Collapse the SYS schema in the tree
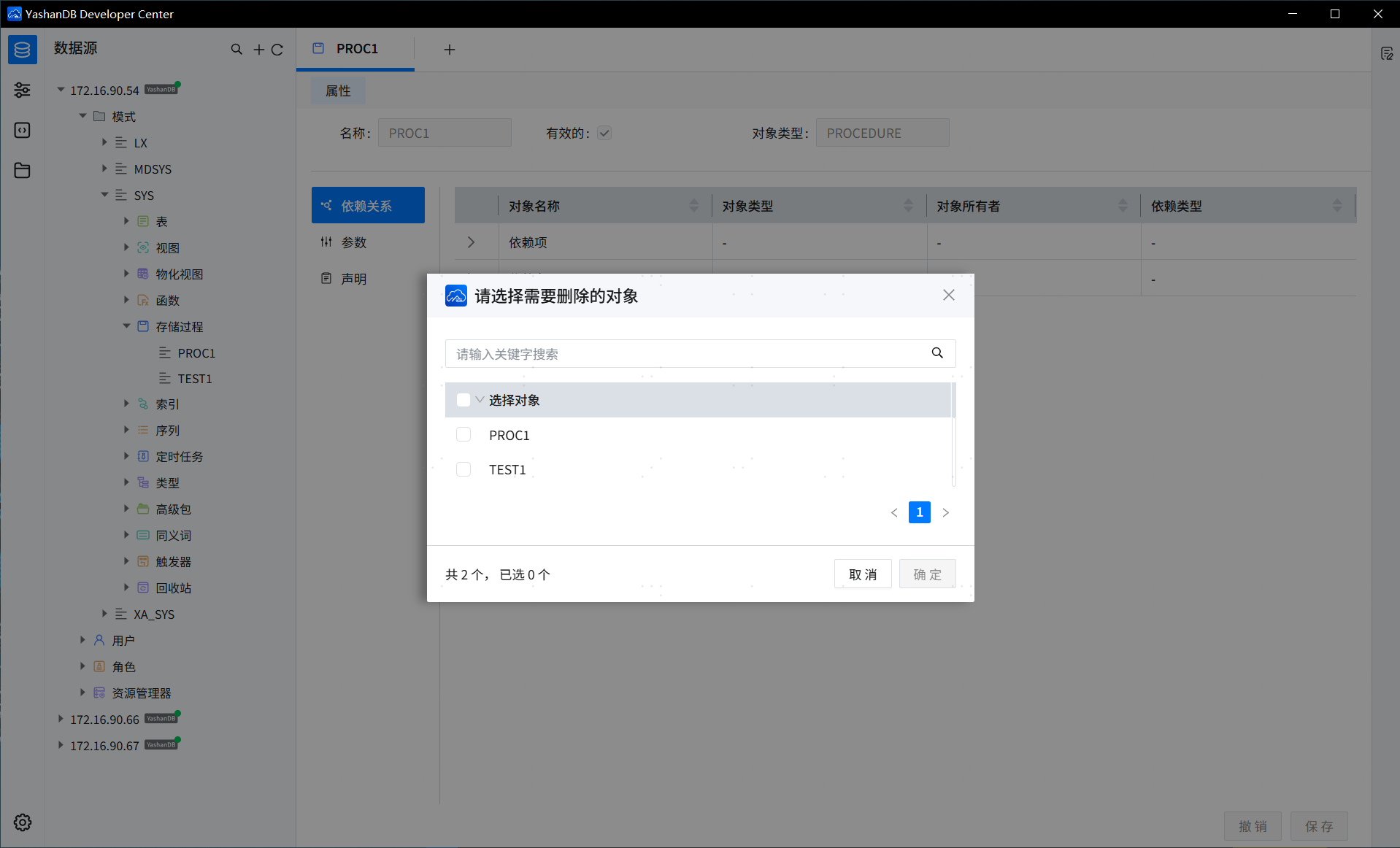1400x848 pixels. point(104,195)
